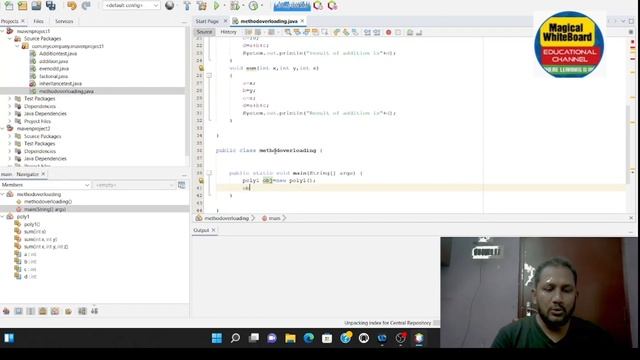Open the Members dropdown in Navigator
Viewport: 640px width, 360px height.
pyautogui.click(x=45, y=185)
